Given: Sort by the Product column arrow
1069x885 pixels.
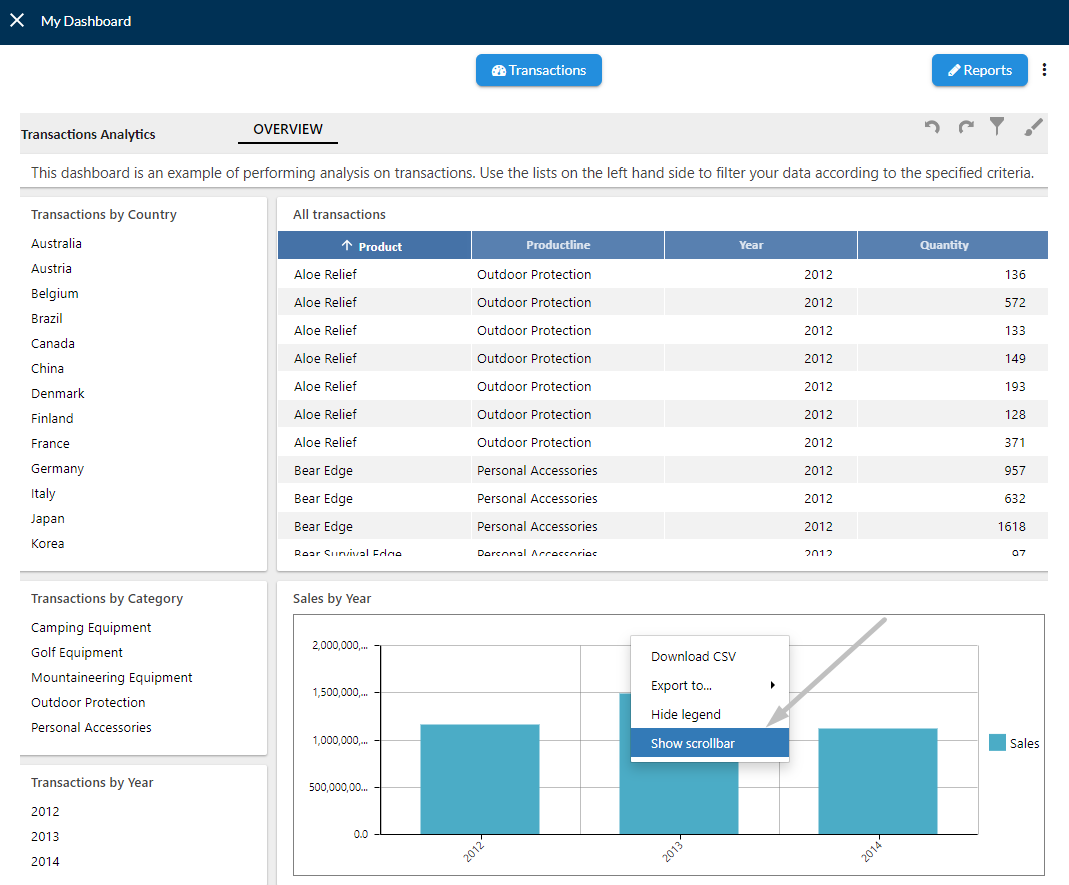Looking at the screenshot, I should pyautogui.click(x=346, y=245).
